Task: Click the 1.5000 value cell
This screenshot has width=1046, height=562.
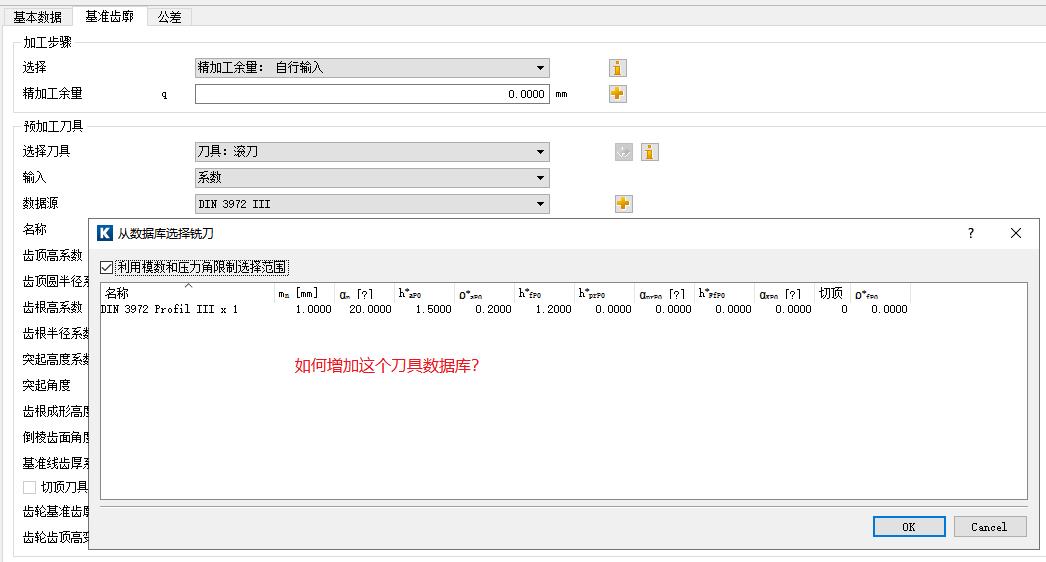Action: [x=434, y=310]
